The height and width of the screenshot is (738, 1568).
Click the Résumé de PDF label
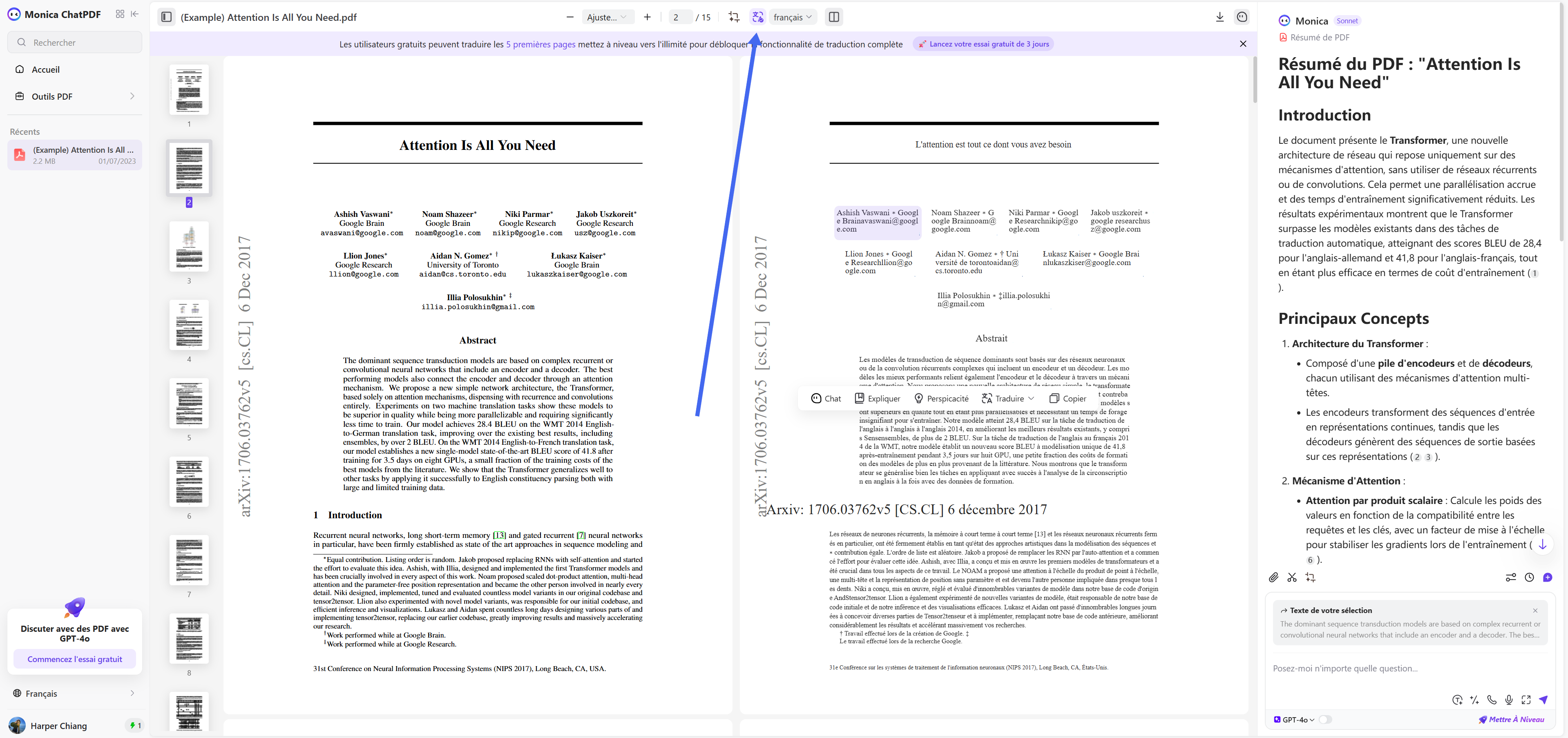coord(1314,37)
